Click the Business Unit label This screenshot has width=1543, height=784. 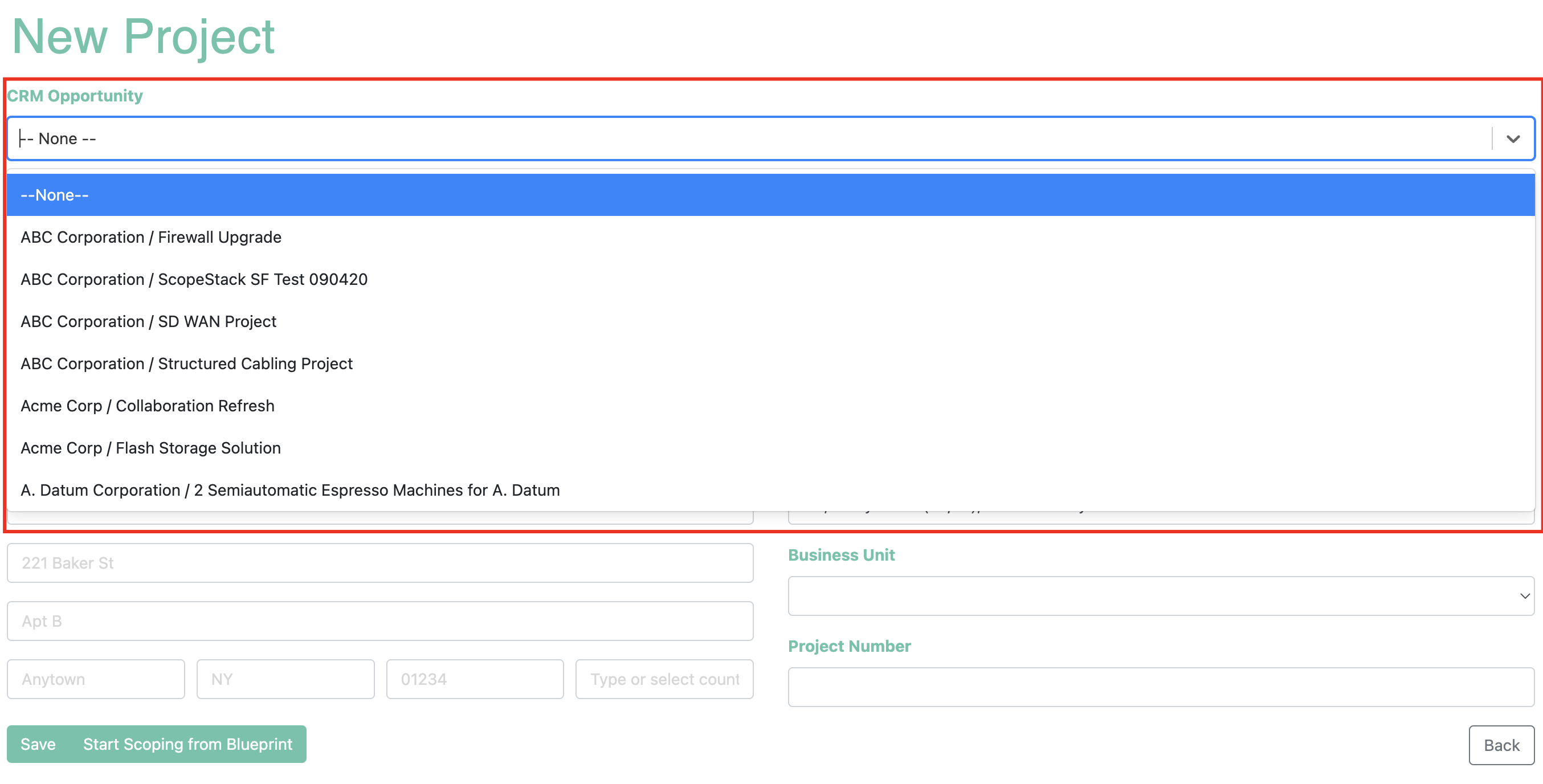click(841, 555)
